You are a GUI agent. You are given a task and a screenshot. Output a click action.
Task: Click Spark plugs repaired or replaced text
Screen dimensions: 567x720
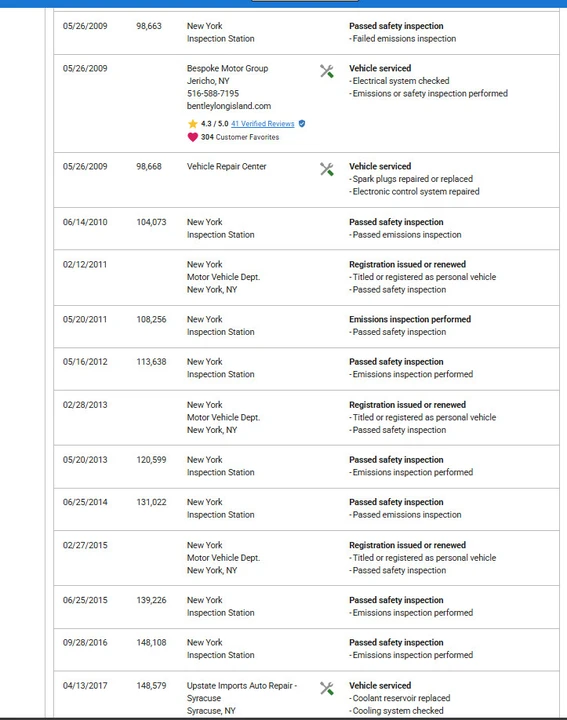point(412,179)
